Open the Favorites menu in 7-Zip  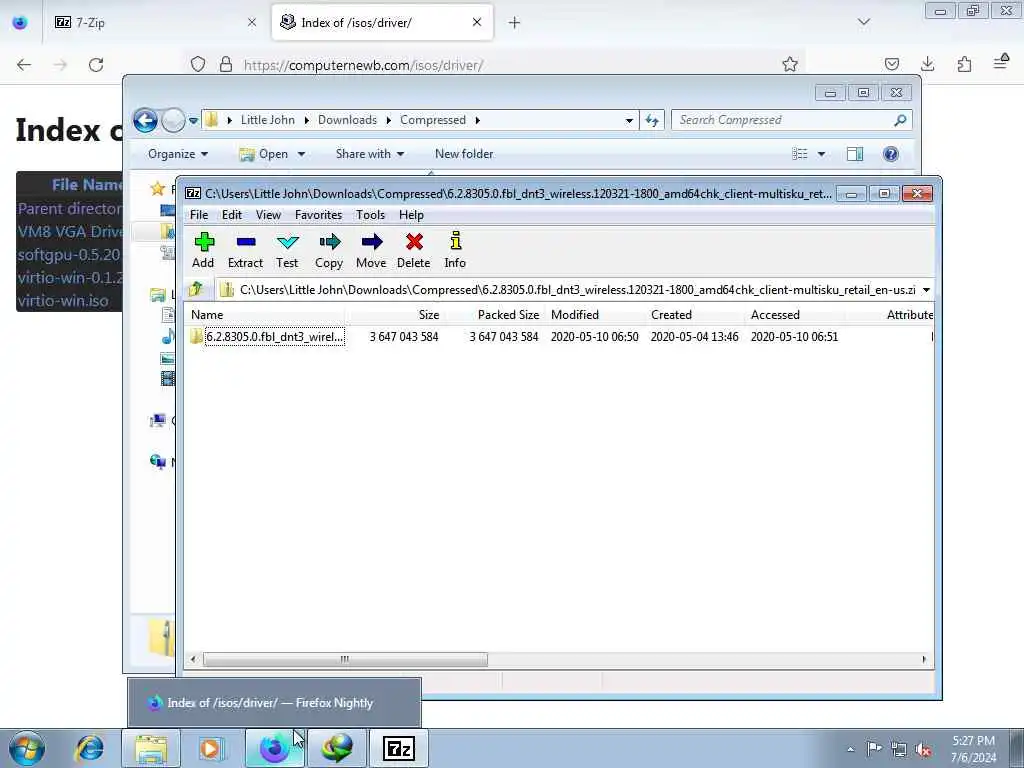pos(318,215)
